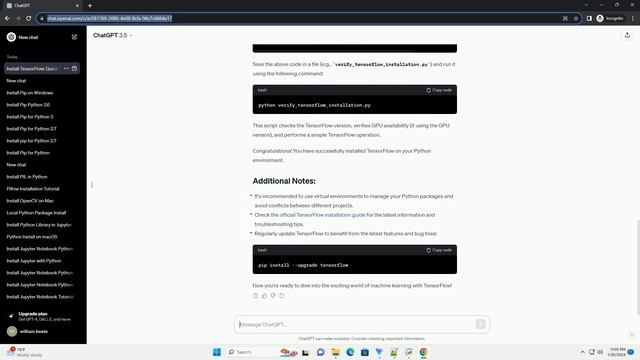The width and height of the screenshot is (640, 360).
Task: Open options for Install TensorFlow chat
Action: click(66, 69)
